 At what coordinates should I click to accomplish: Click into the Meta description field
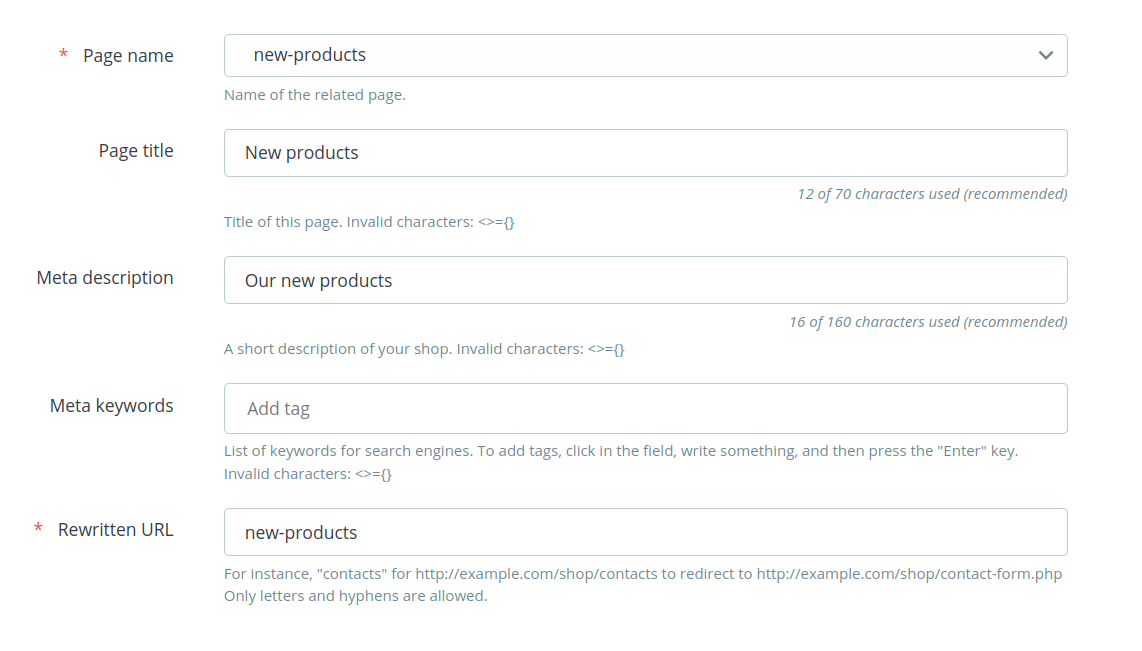645,280
